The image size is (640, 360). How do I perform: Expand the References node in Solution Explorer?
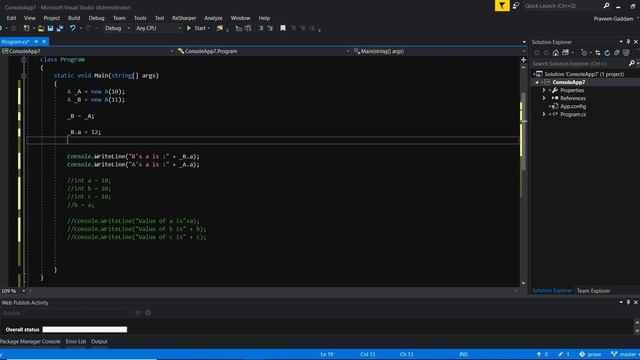544,98
